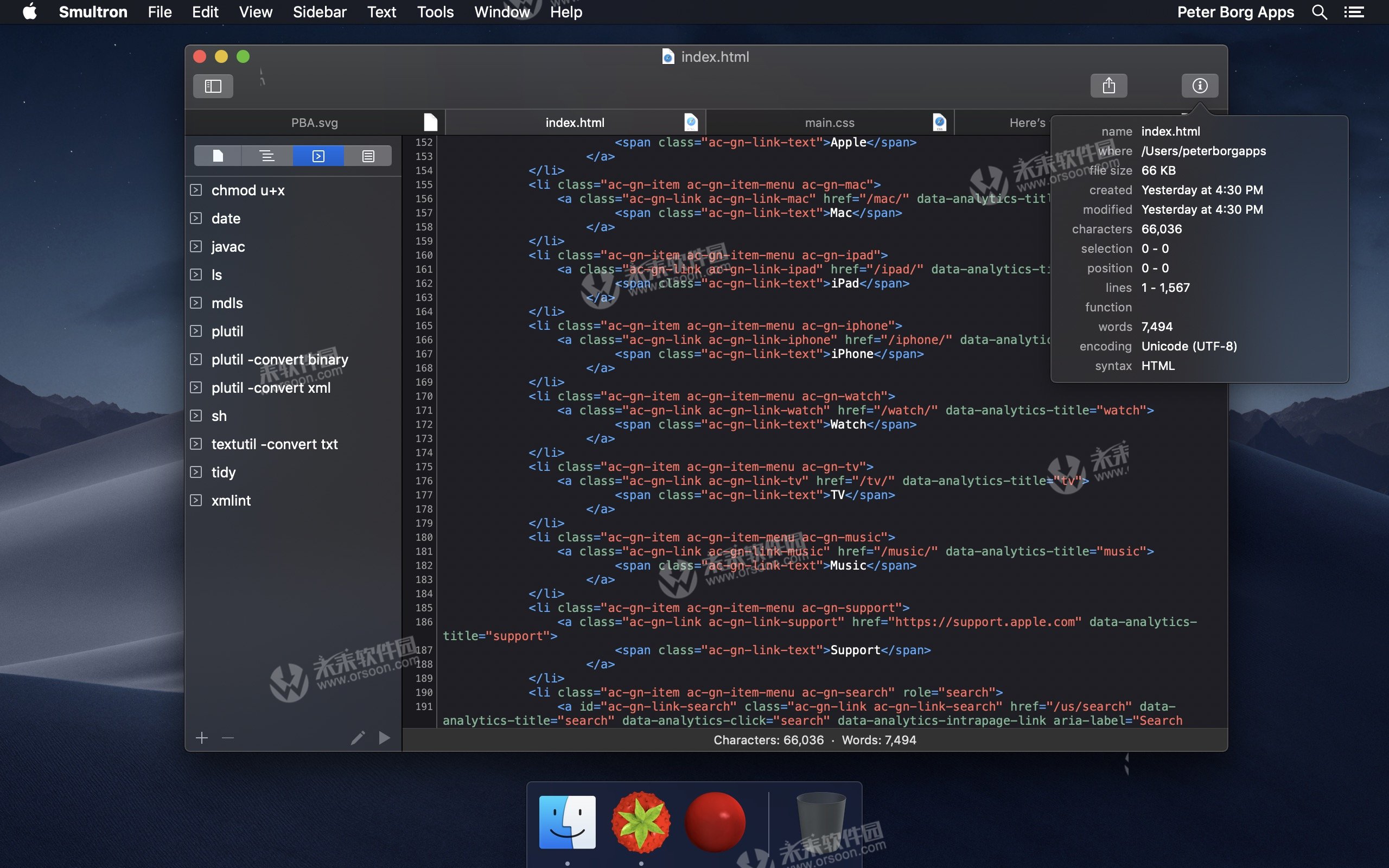The height and width of the screenshot is (868, 1389).
Task: Click the pencil edit command icon
Action: click(358, 738)
